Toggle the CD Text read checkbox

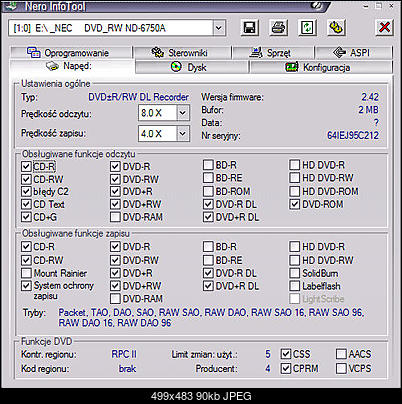click(x=26, y=204)
